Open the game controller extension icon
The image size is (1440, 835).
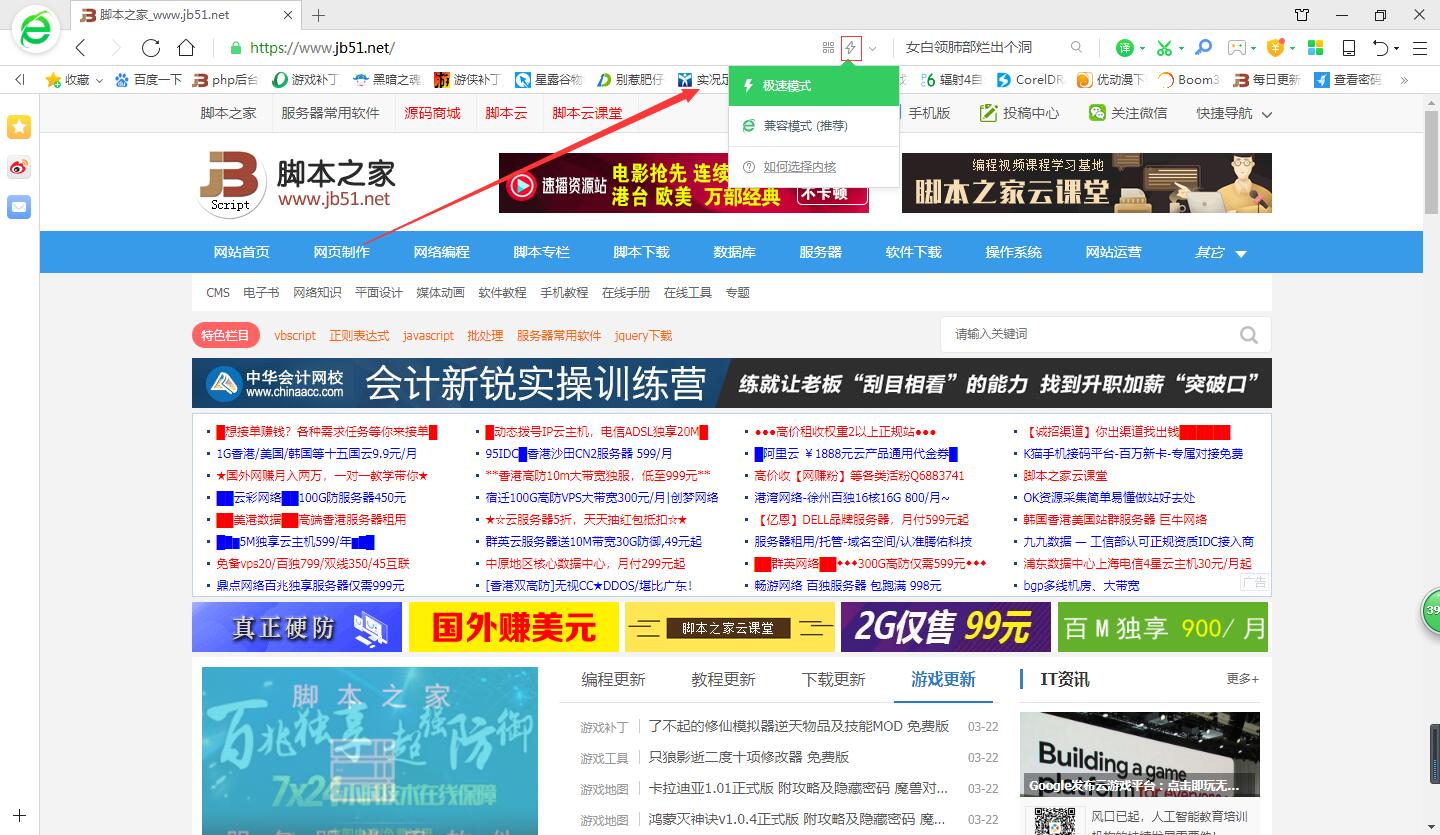click(x=1237, y=47)
